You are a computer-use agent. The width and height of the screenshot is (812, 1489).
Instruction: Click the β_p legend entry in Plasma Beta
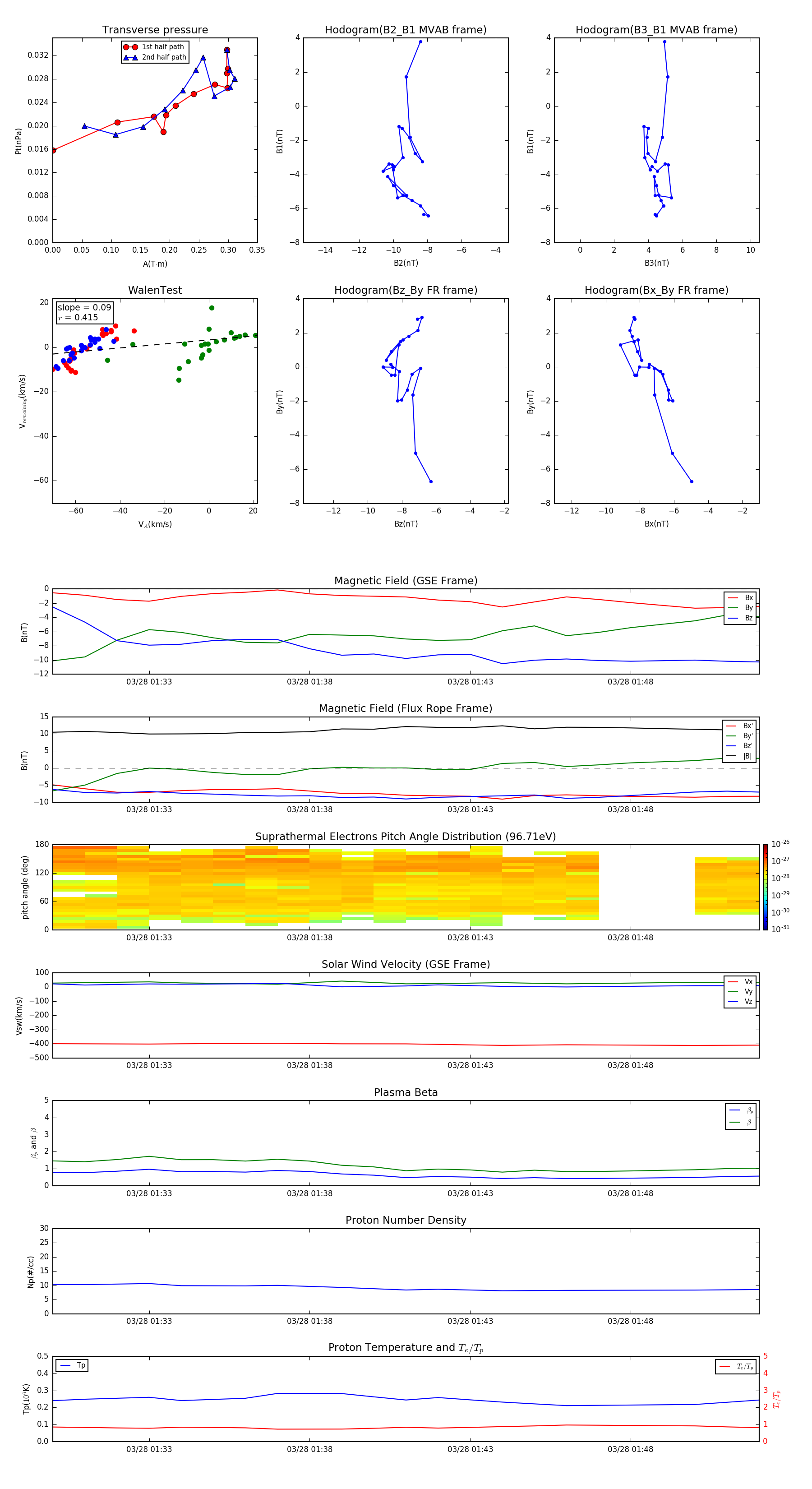[x=742, y=1110]
